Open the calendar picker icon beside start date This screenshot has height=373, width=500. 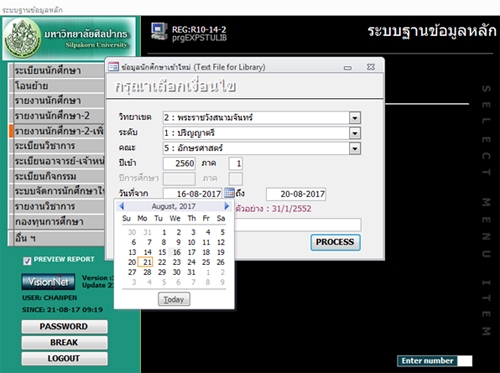click(x=229, y=193)
